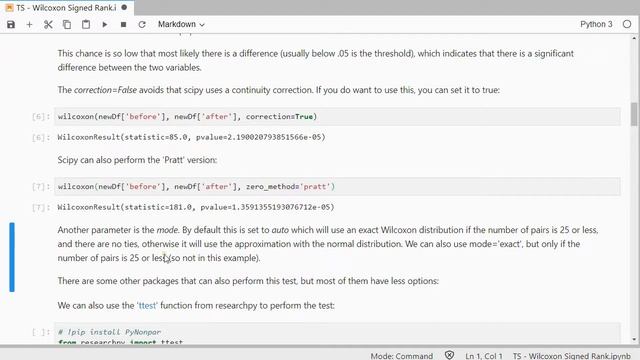This screenshot has width=640, height=360.
Task: Click the unsaved-changes dot on the notebook tab
Action: point(124,7)
